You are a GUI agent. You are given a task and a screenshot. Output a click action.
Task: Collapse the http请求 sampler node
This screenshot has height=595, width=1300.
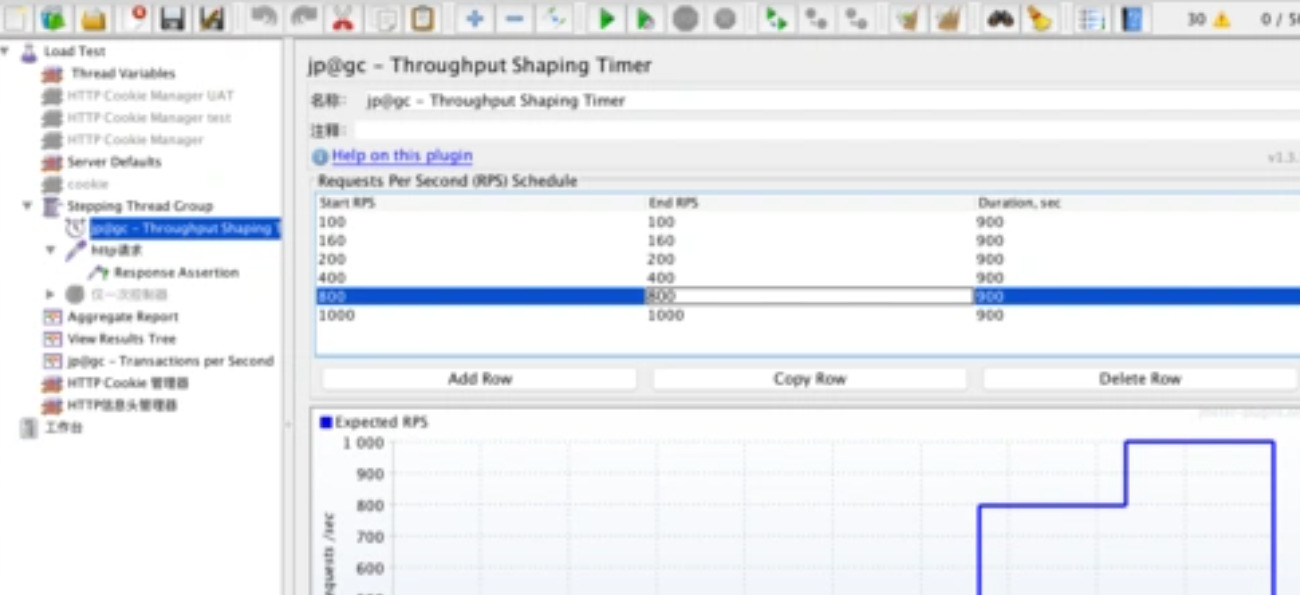tap(51, 250)
